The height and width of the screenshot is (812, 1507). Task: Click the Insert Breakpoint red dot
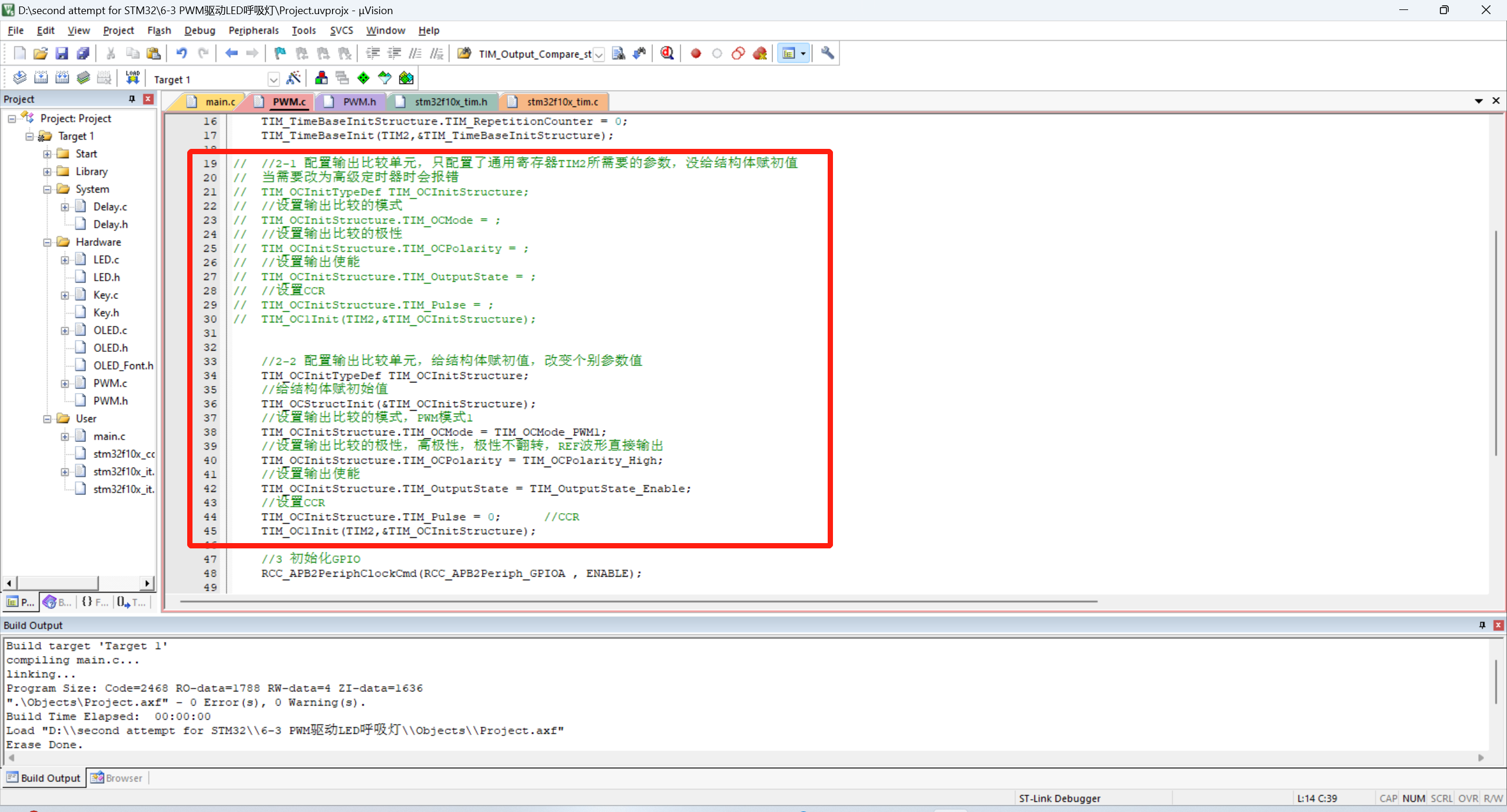tap(696, 54)
